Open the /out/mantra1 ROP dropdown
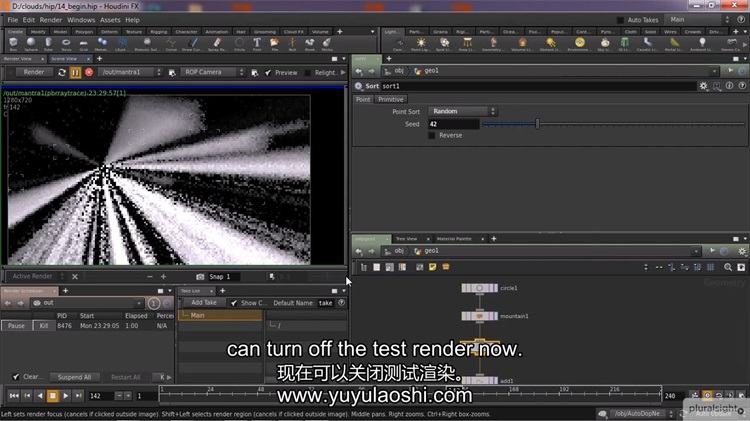 131,72
